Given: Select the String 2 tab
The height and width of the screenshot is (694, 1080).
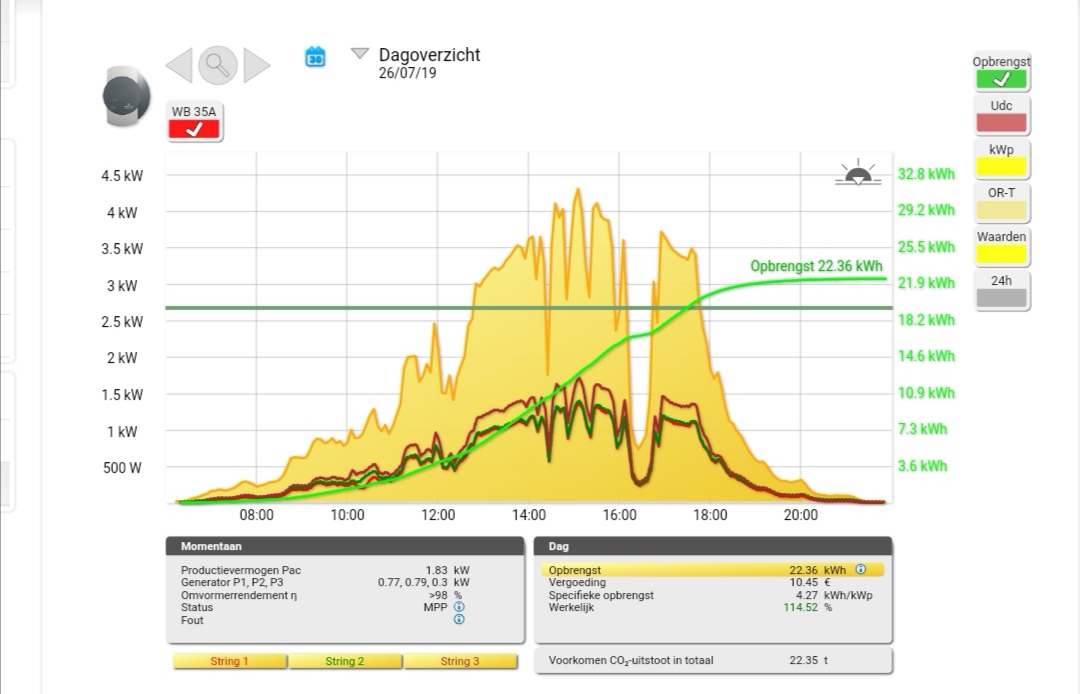Looking at the screenshot, I should pyautogui.click(x=345, y=661).
